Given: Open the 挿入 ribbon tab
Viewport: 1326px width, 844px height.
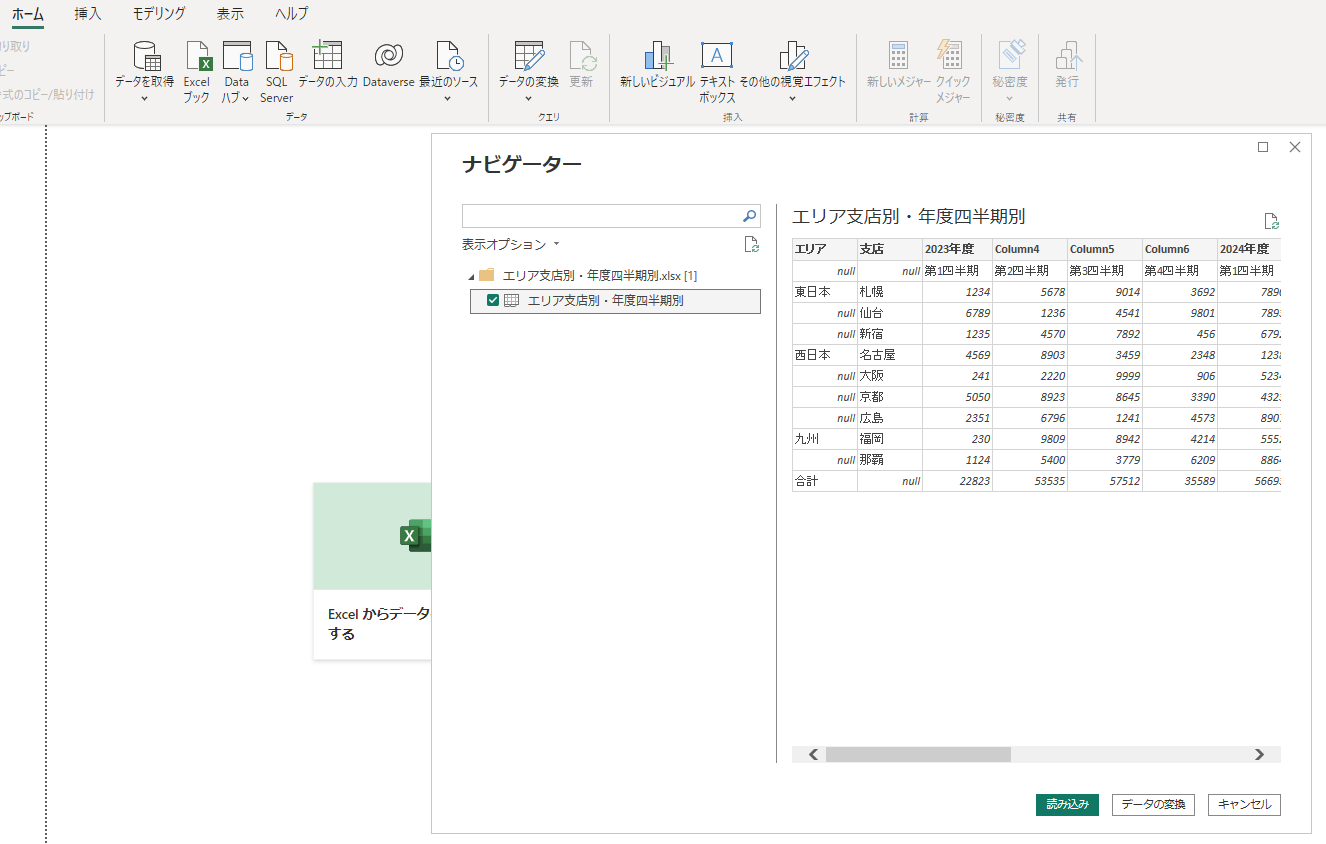Looking at the screenshot, I should pyautogui.click(x=87, y=14).
